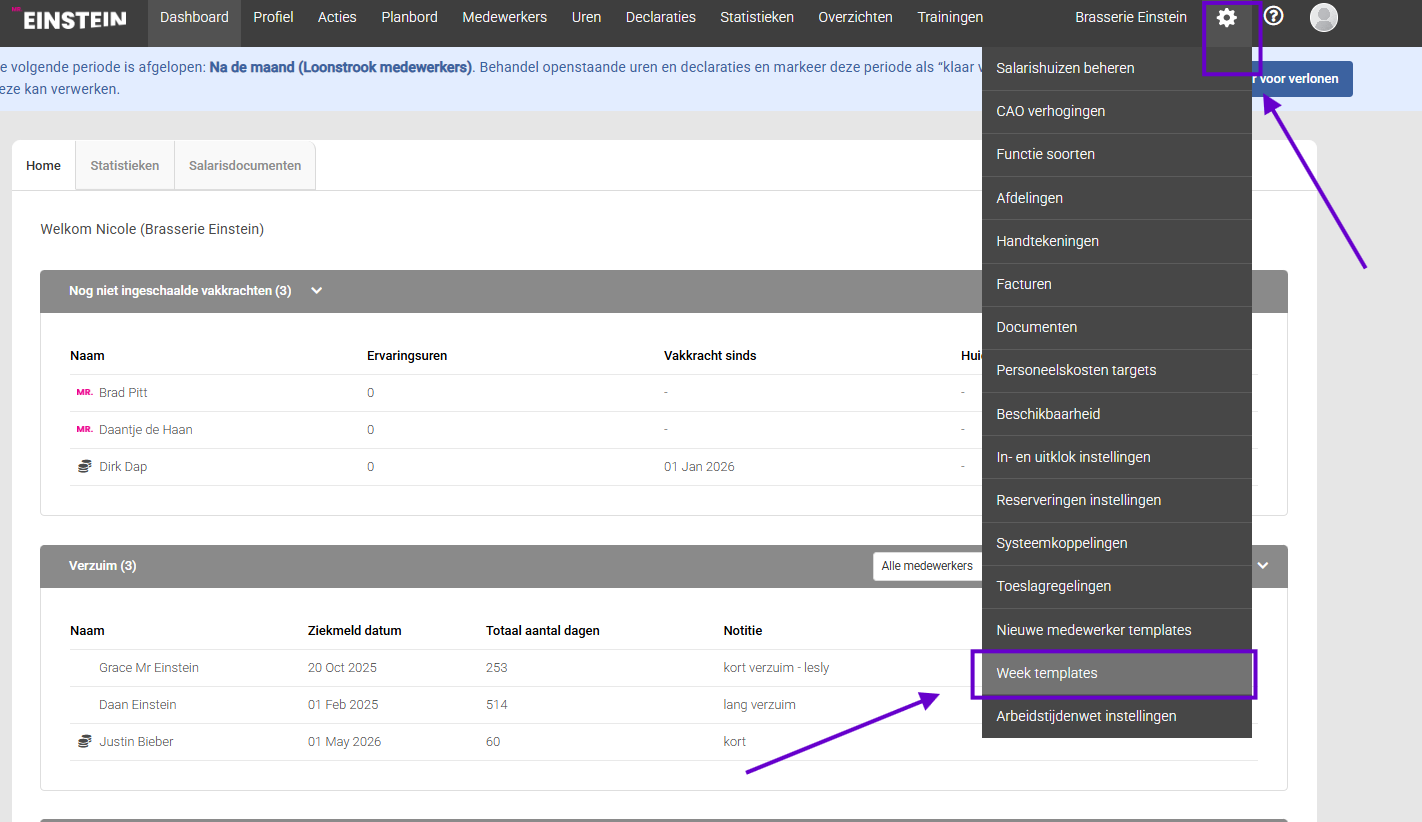Click the partially hidden voor verlonen button
The height and width of the screenshot is (822, 1422).
coord(1302,79)
